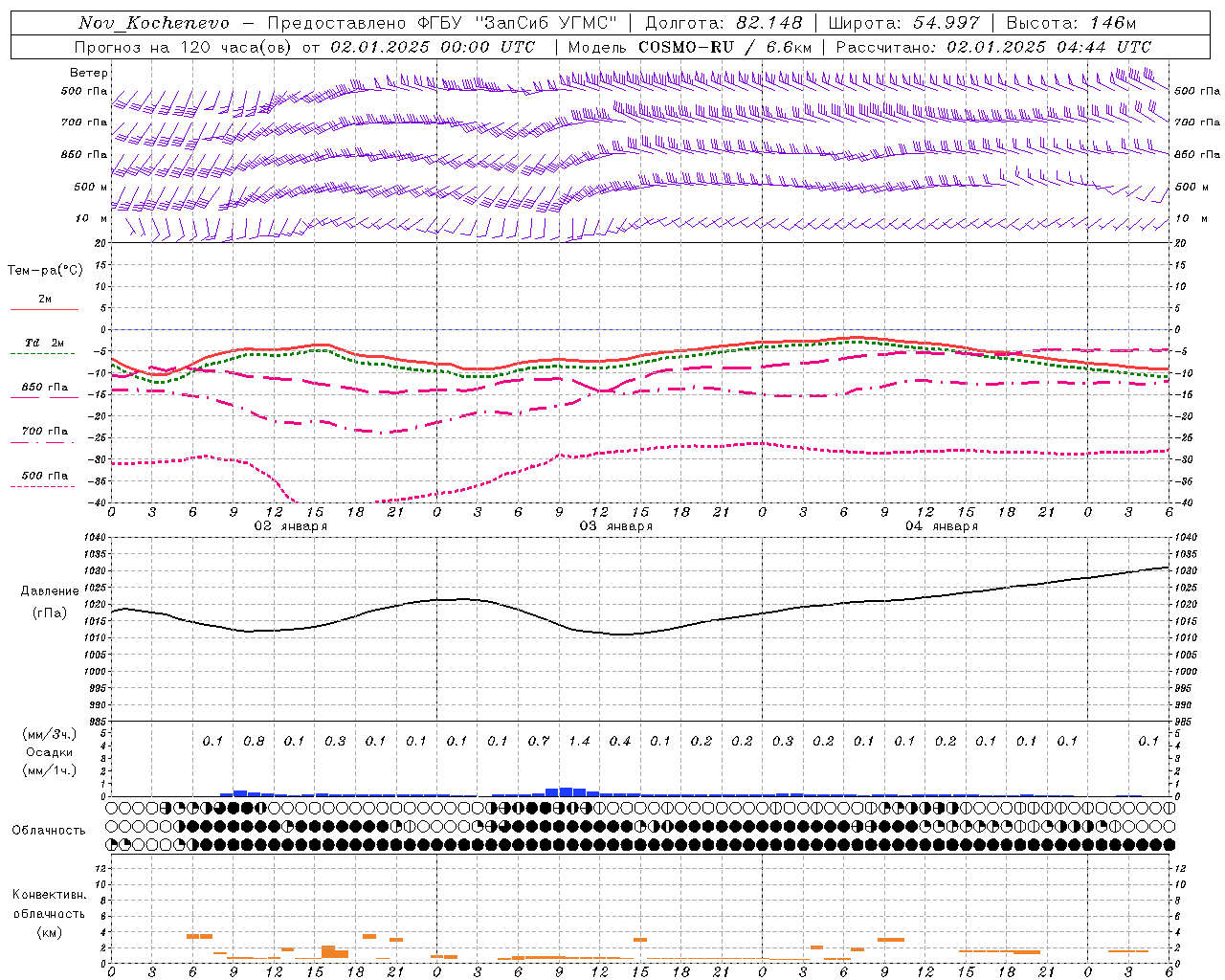Click the dotted line sample under temperature '500 гПа' legend

point(44,486)
